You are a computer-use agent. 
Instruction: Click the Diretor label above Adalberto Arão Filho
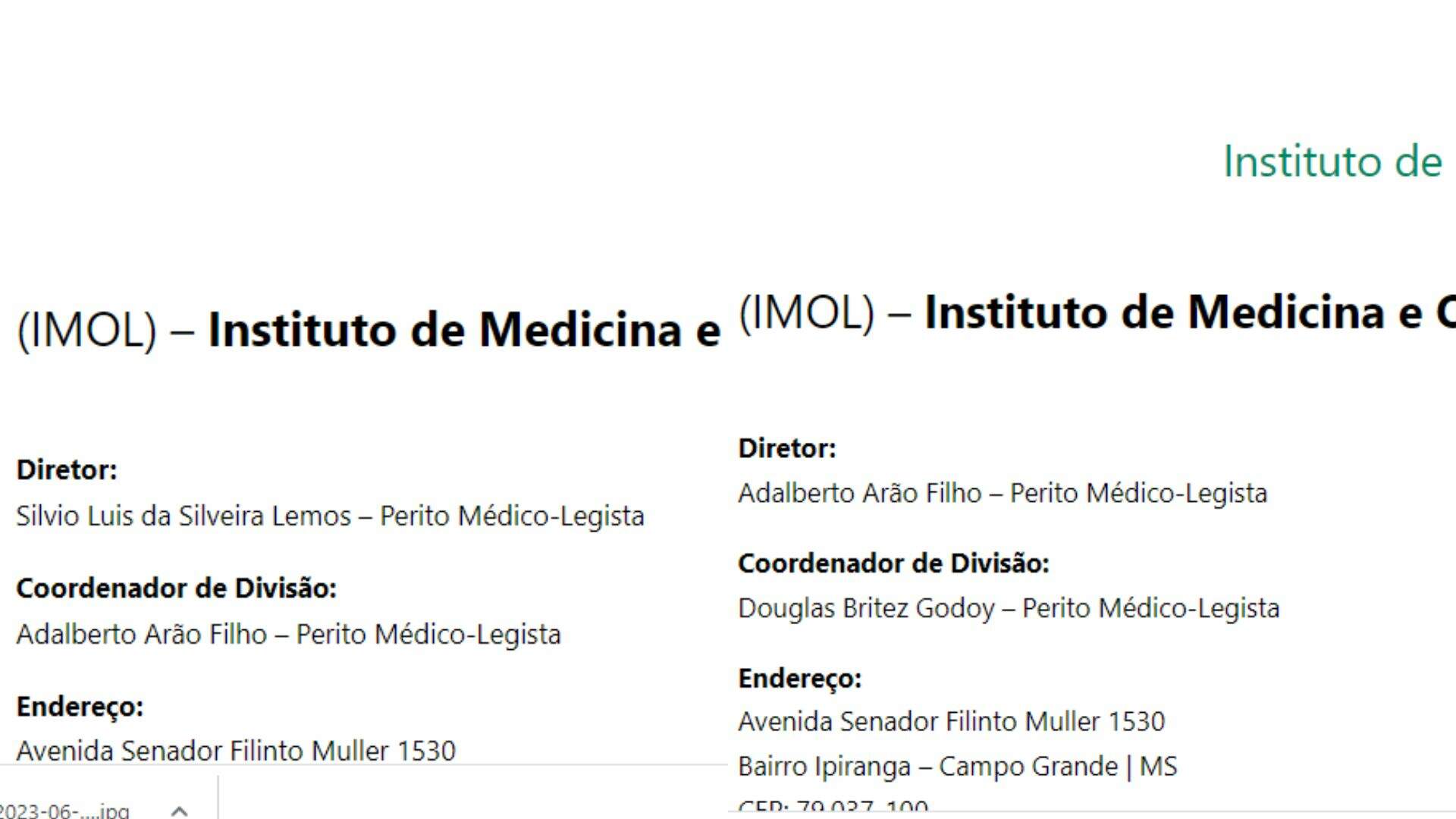click(x=787, y=448)
